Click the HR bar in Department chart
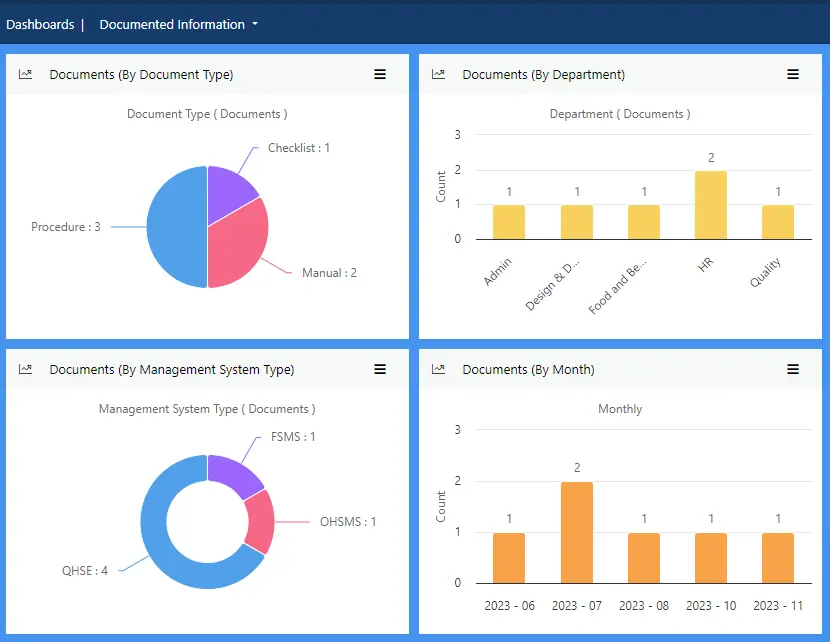This screenshot has height=642, width=830. 711,205
